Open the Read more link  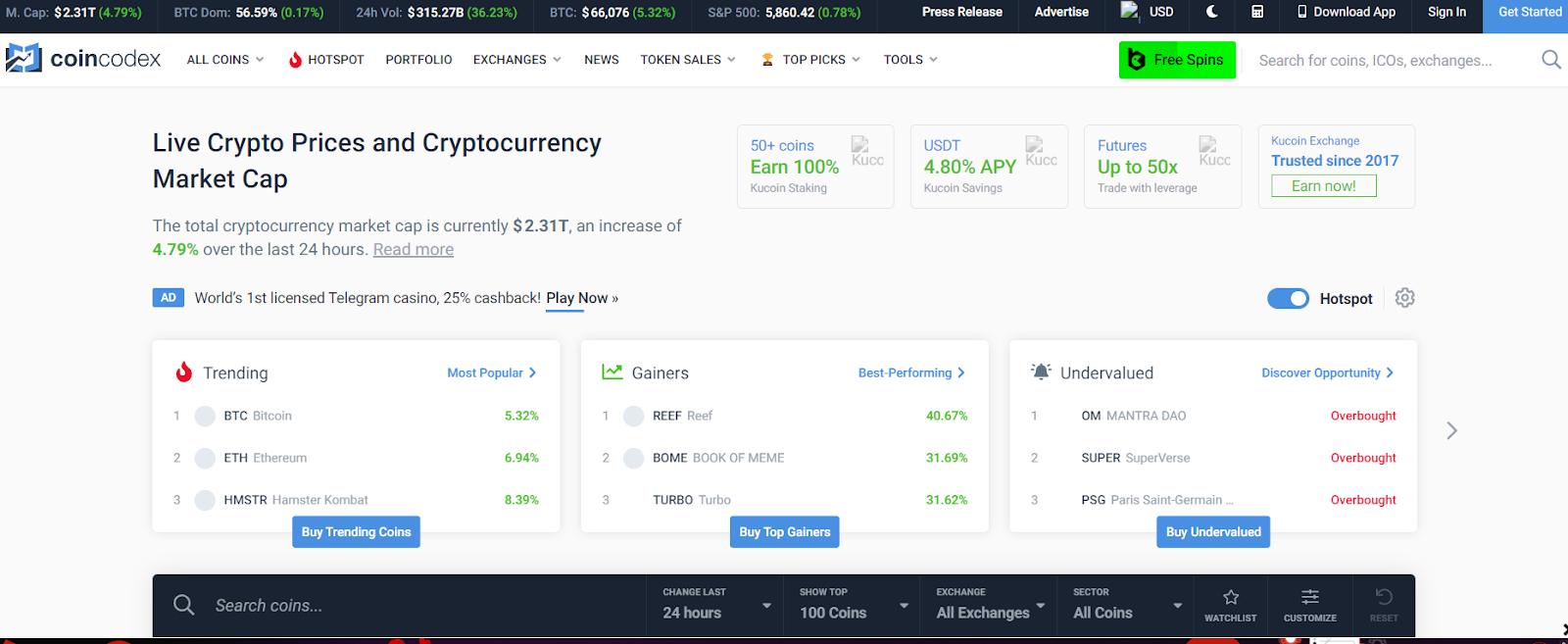point(414,249)
